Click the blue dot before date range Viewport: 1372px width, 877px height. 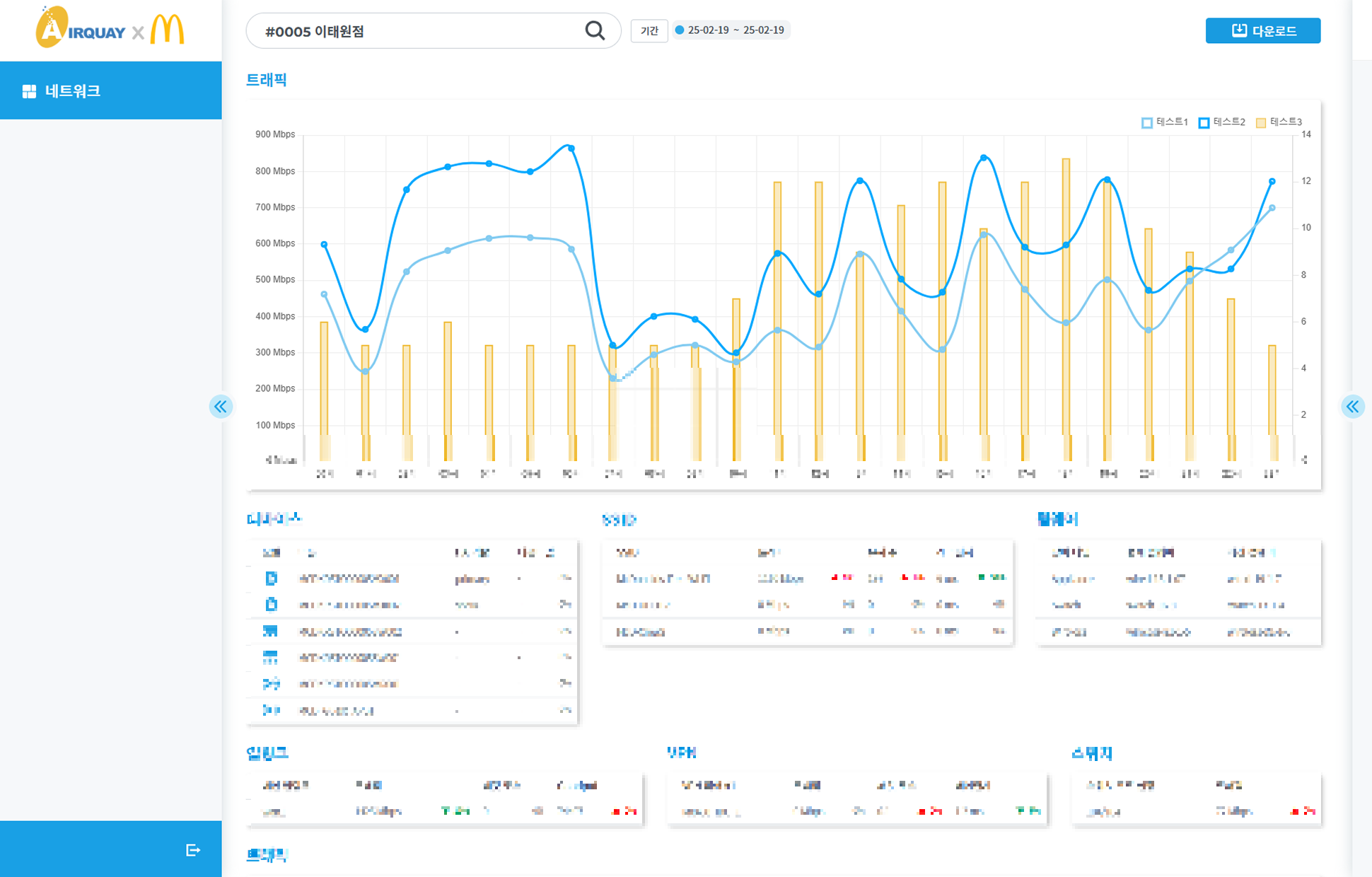click(680, 30)
